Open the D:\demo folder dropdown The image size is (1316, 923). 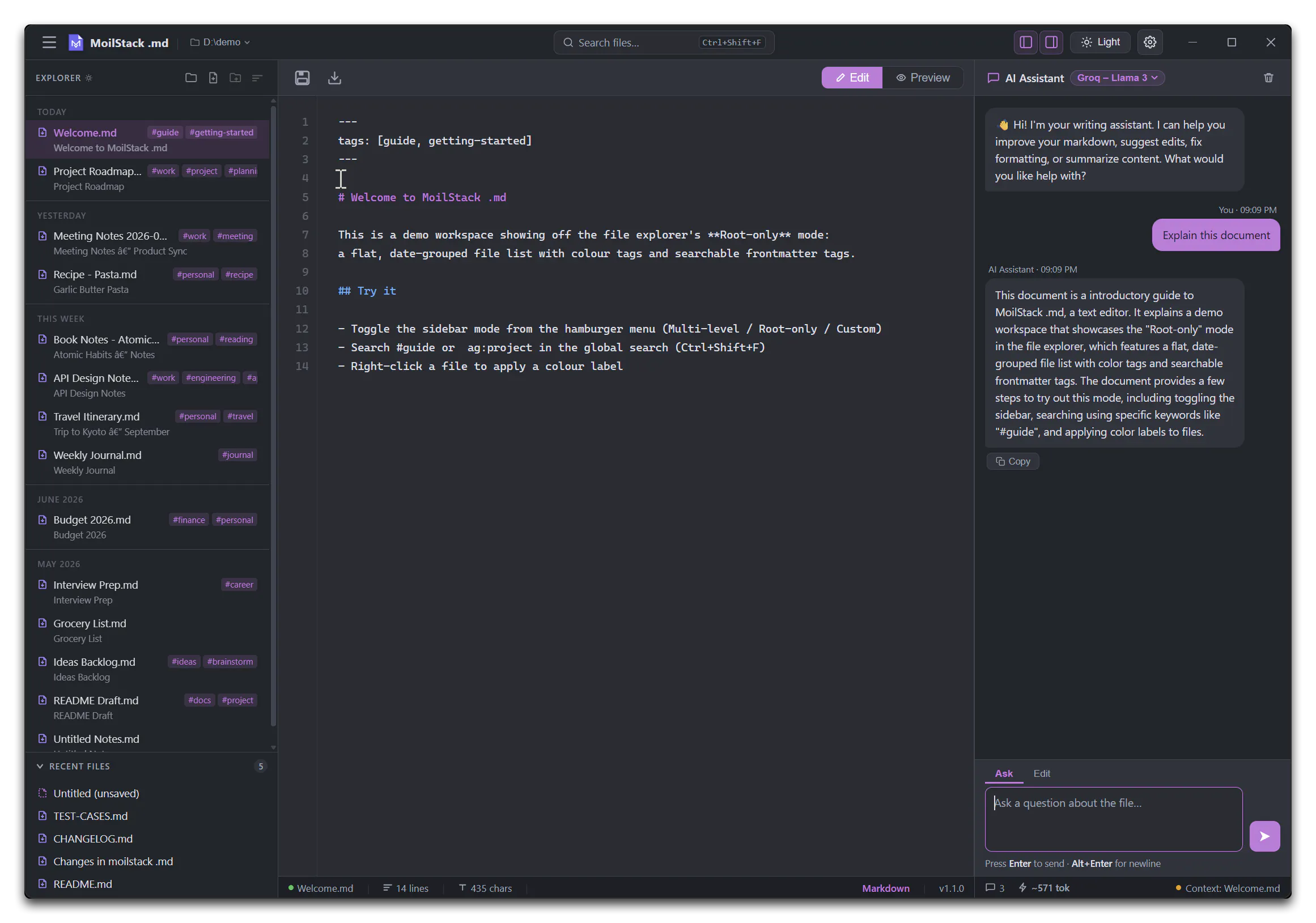(220, 42)
